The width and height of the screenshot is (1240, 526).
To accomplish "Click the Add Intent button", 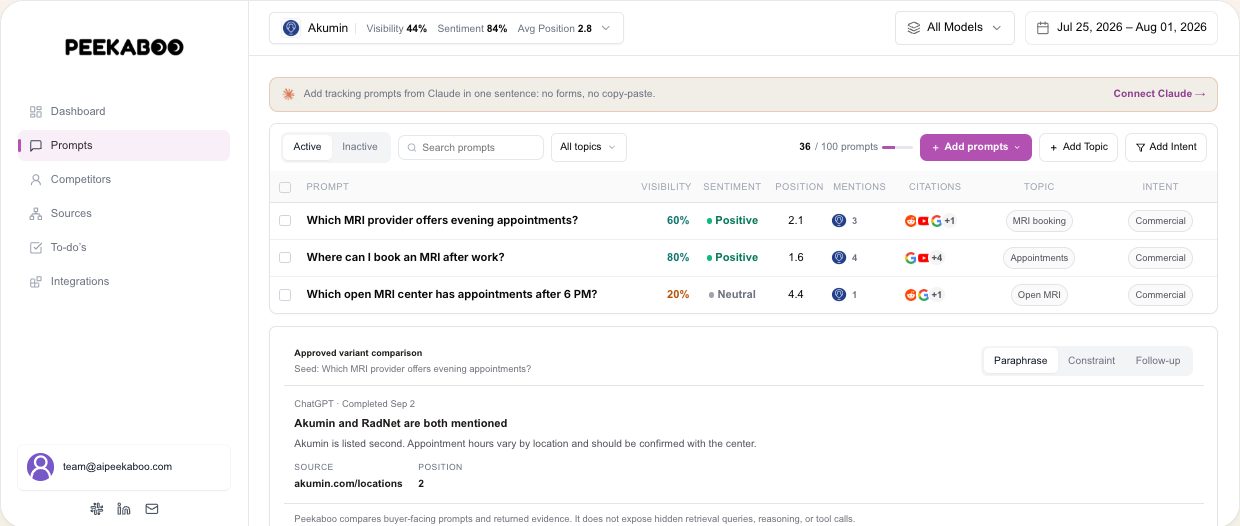I will [1166, 147].
